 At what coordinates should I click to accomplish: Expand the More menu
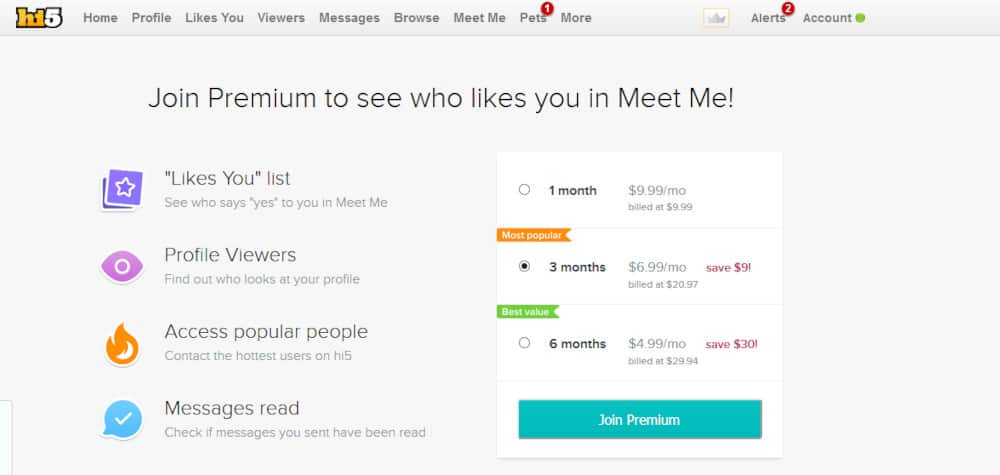coord(576,18)
